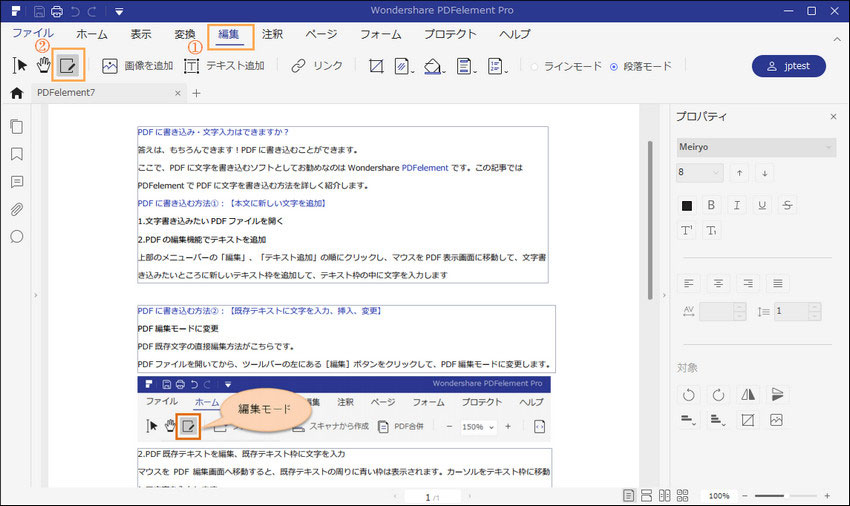Toggle underline formatting
850x506 pixels.
pyautogui.click(x=762, y=205)
